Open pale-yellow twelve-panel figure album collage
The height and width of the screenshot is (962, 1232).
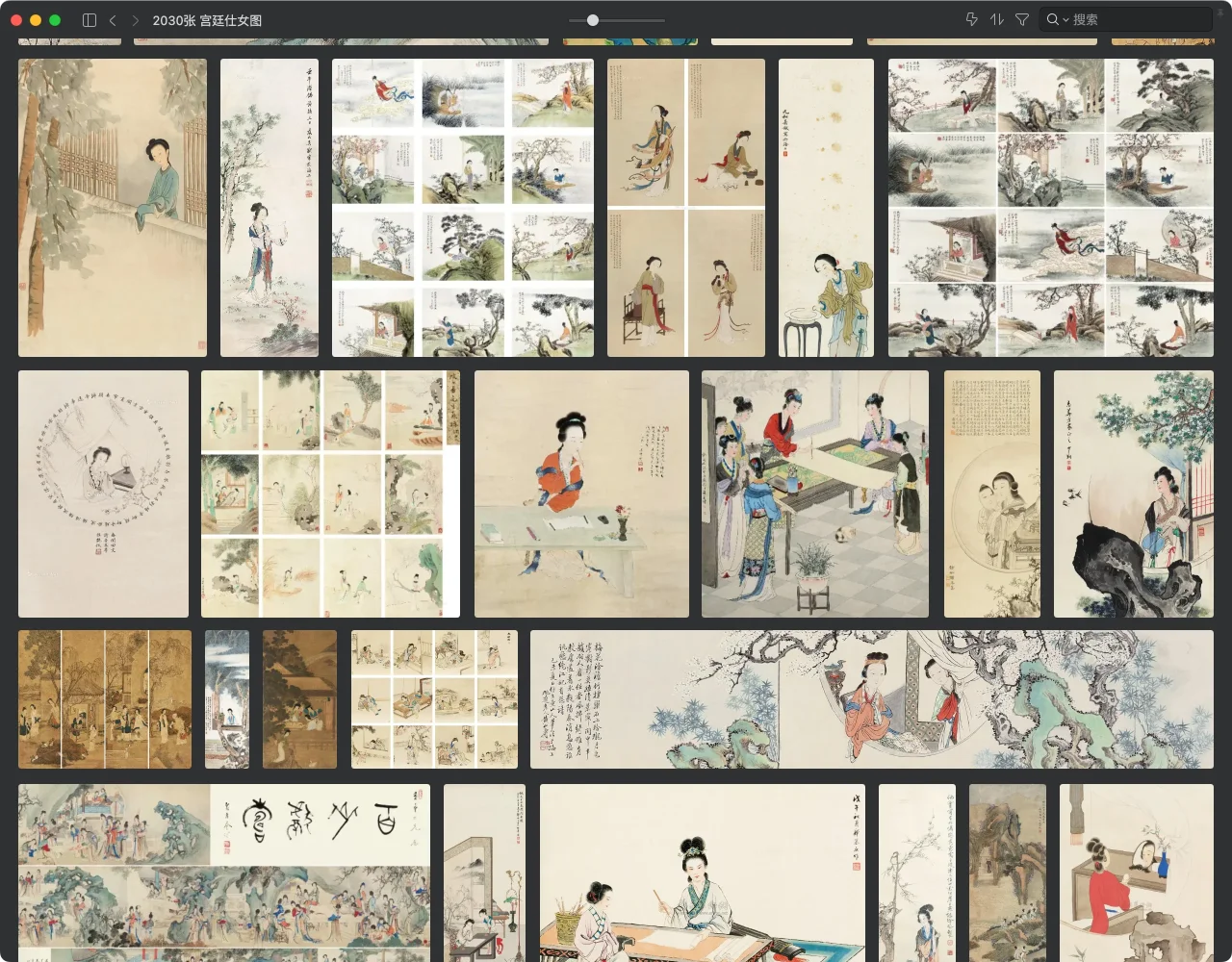coord(330,494)
